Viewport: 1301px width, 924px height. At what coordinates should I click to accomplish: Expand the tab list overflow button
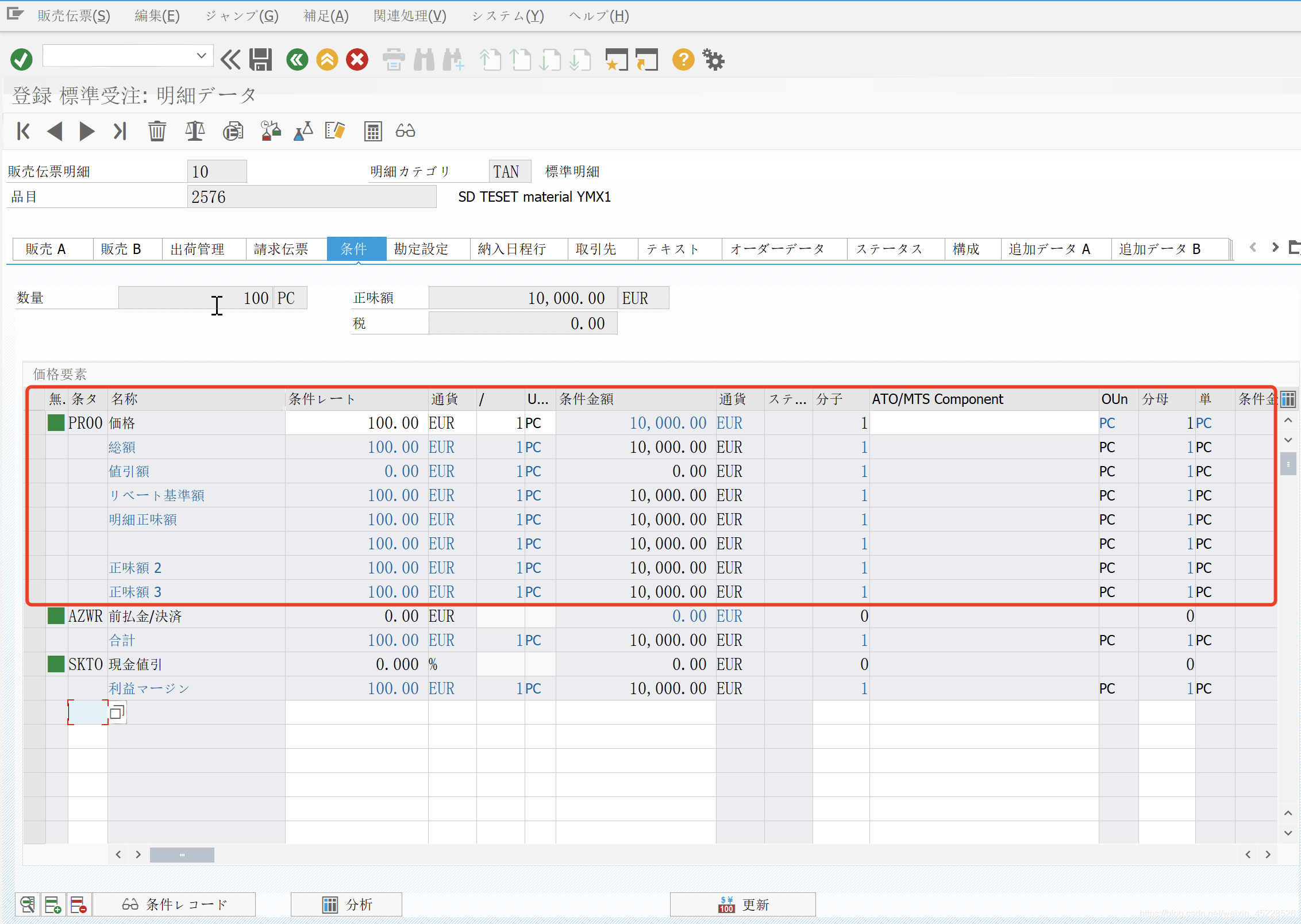(1294, 248)
